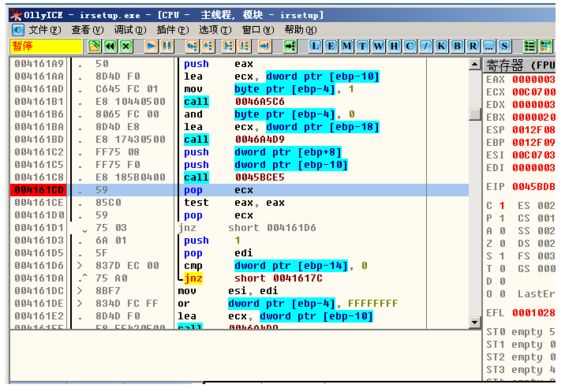Show Breakpoints with B button
The image size is (580, 388).
point(457,46)
